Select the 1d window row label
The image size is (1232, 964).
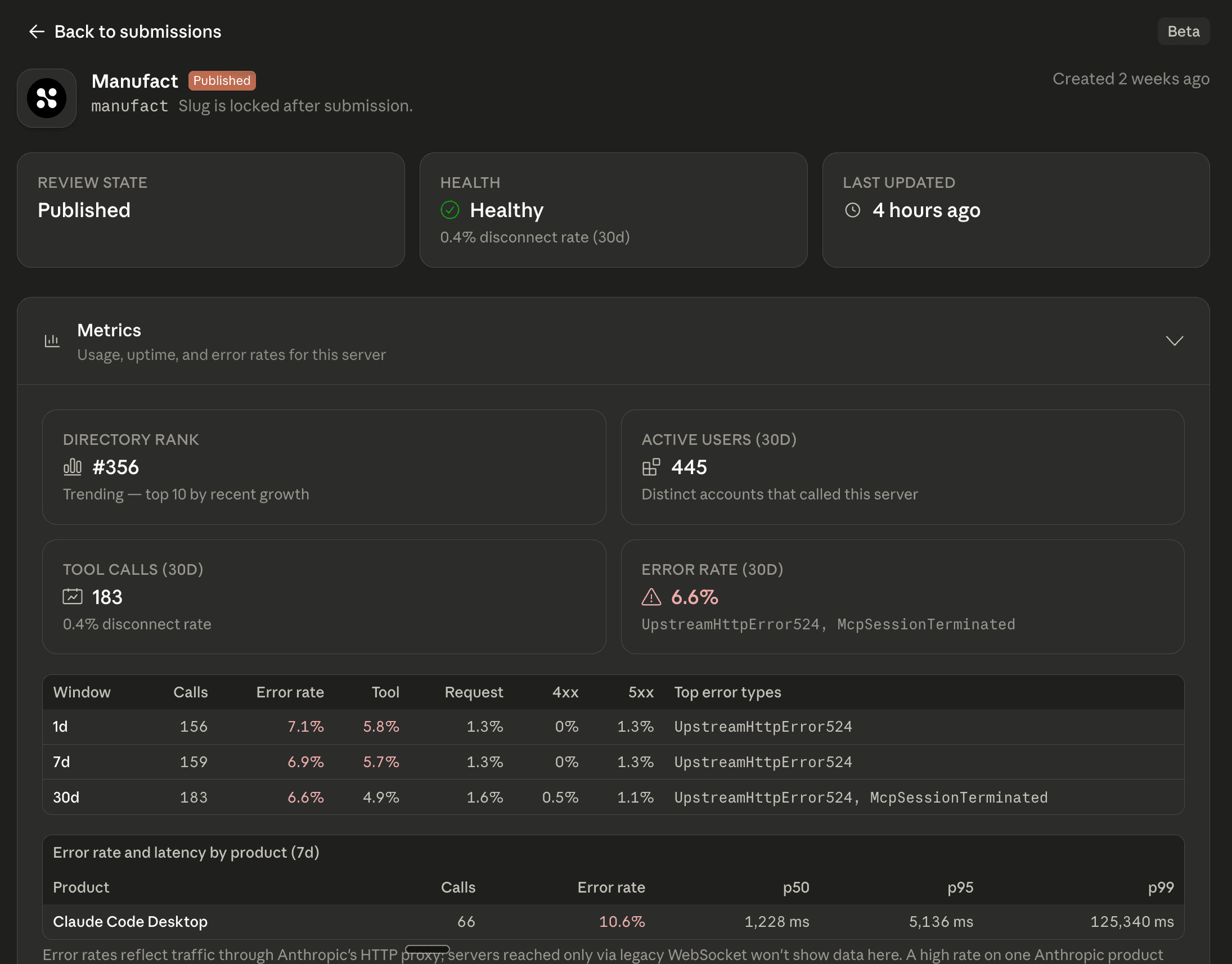[60, 727]
